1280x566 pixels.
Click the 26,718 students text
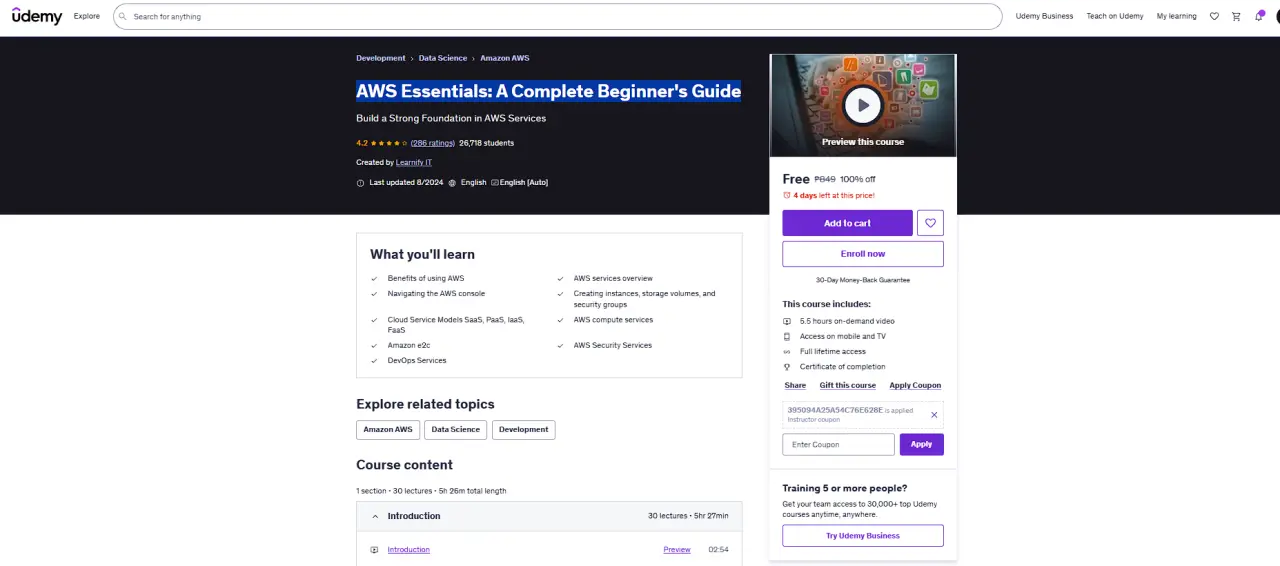pos(487,143)
